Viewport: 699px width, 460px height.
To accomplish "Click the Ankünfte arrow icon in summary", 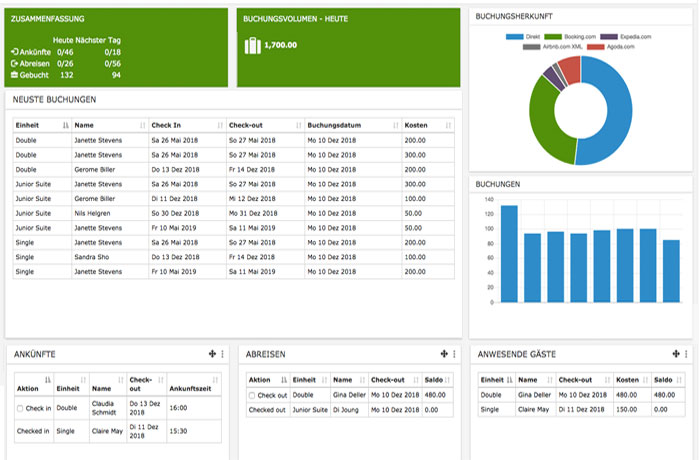I will pos(15,52).
